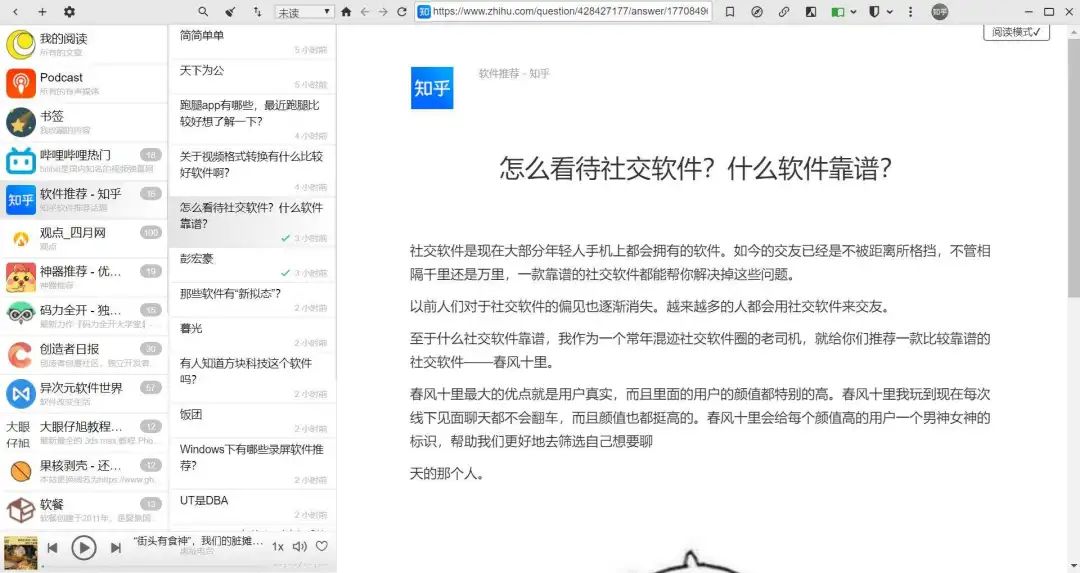The width and height of the screenshot is (1080, 573).
Task: Click the podcast album cover thumbnail
Action: coord(21,553)
